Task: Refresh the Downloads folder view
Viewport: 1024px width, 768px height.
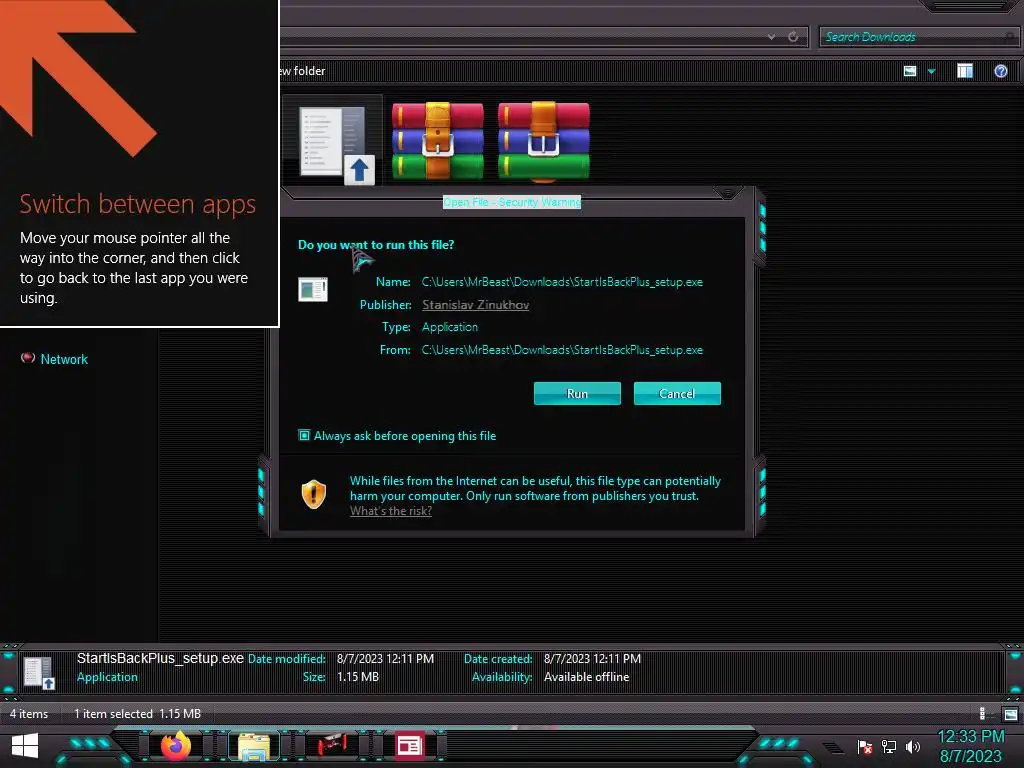Action: click(793, 37)
